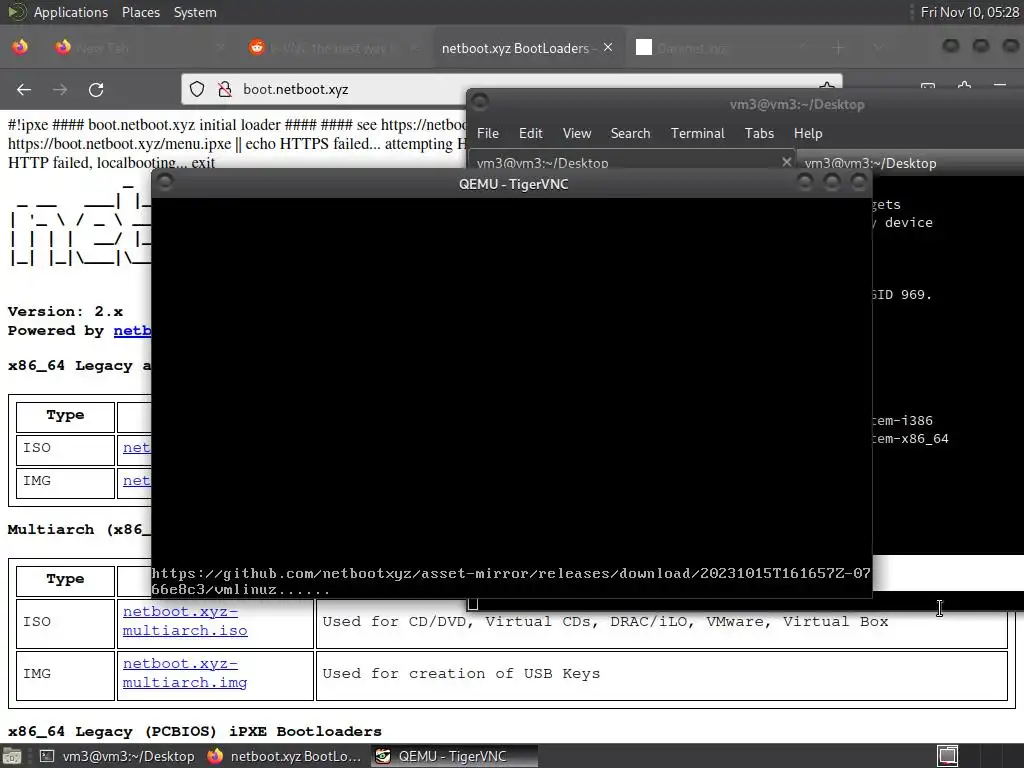Click the top panel launcher icon beside Applications
The image size is (1024, 768).
click(17, 12)
